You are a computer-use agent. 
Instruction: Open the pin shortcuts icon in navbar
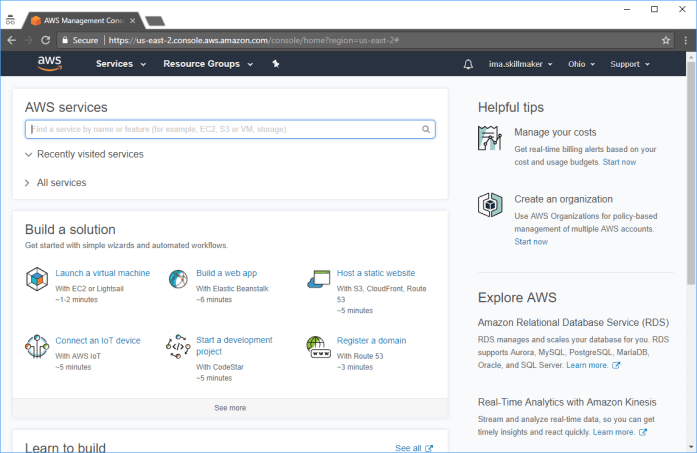276,64
